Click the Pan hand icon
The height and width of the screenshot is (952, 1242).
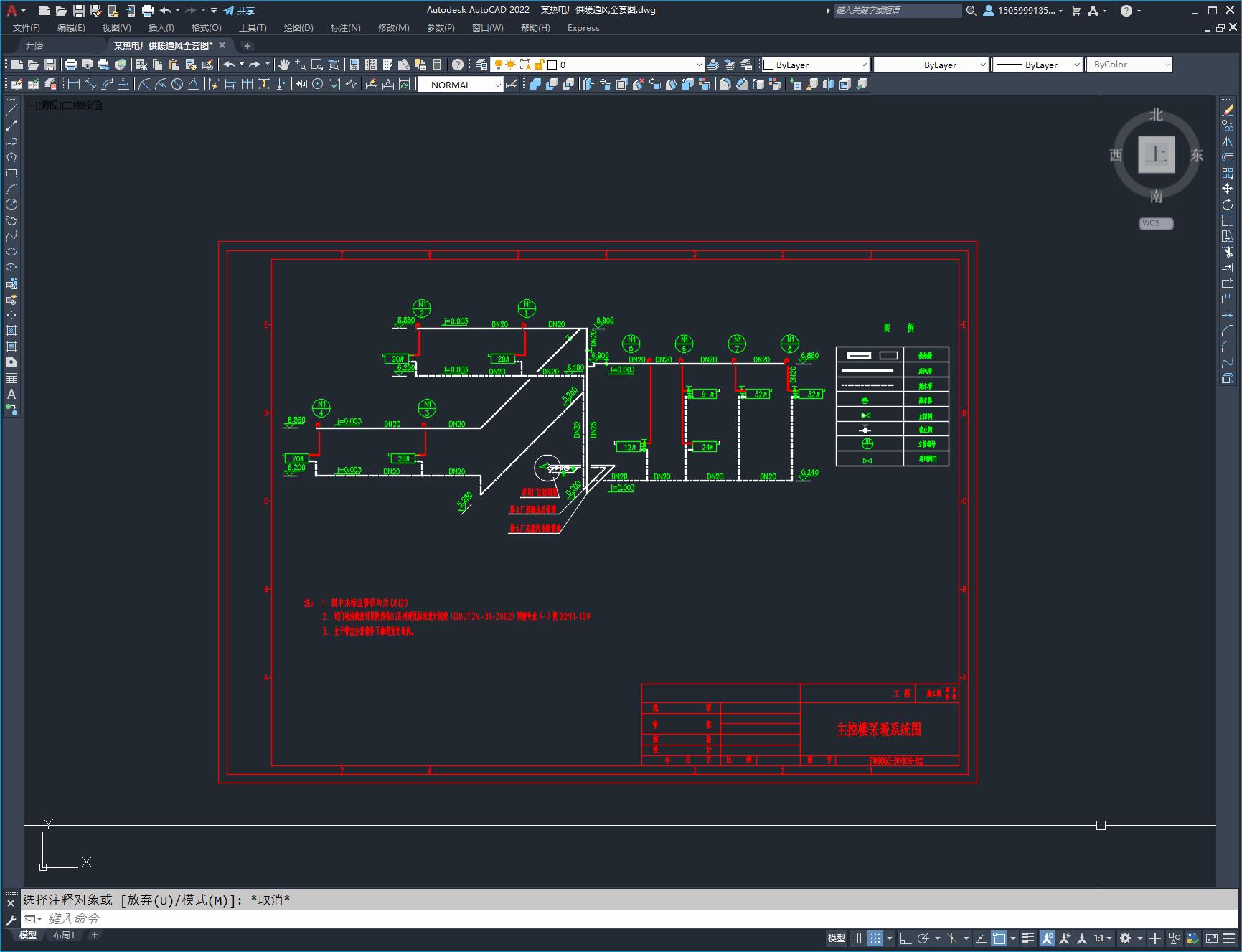(x=284, y=65)
